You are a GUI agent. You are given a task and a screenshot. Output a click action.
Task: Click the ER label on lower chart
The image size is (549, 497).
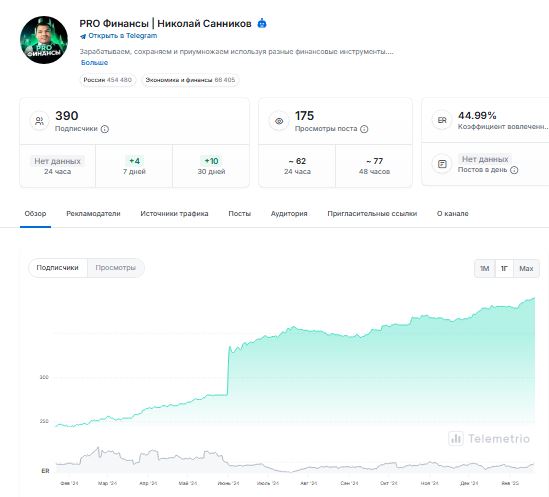click(46, 471)
